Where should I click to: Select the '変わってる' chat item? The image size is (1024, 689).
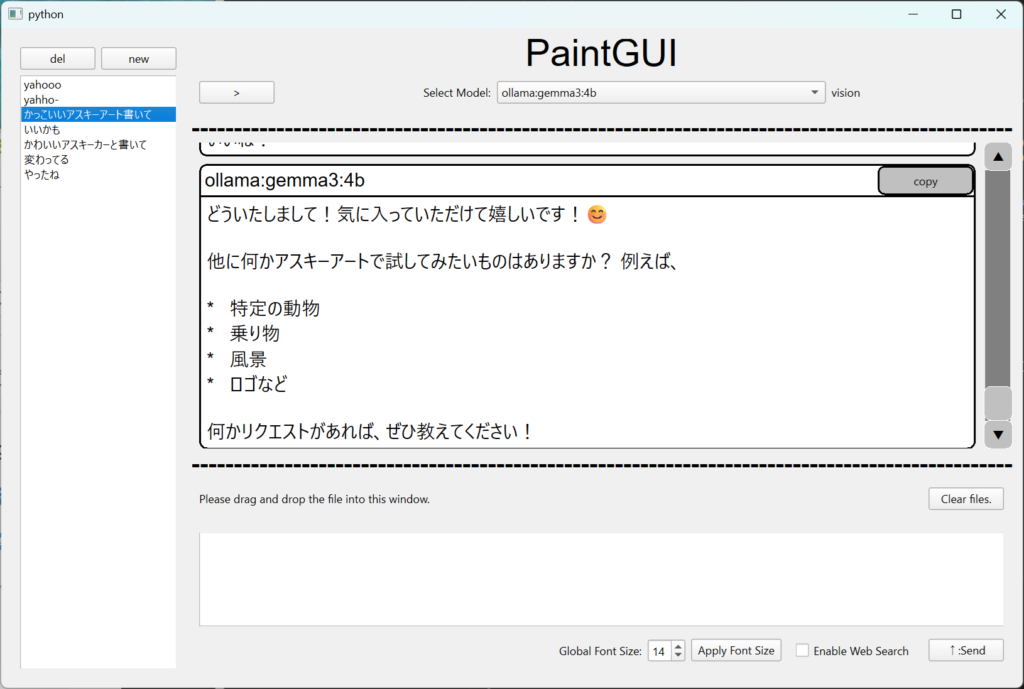(x=46, y=160)
